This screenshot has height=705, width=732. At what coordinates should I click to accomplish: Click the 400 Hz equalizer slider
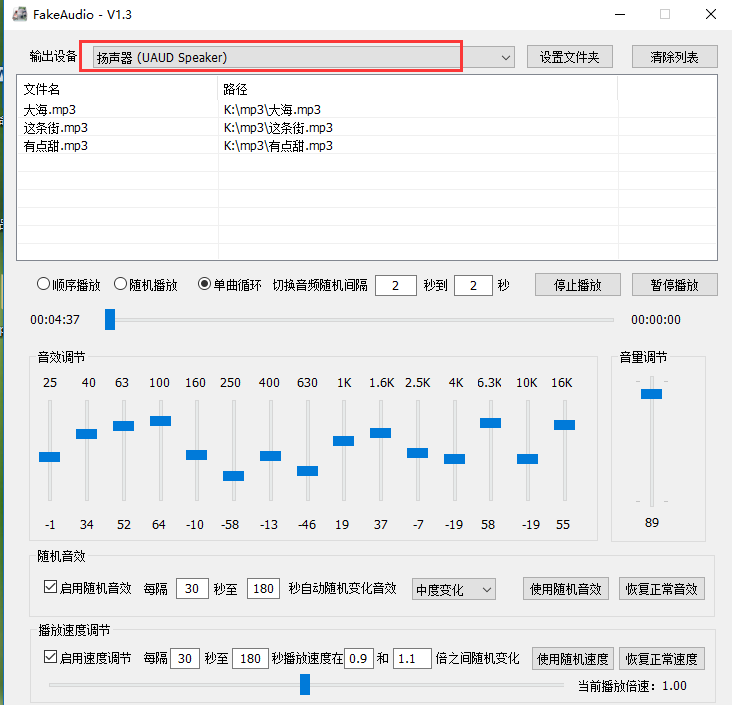pyautogui.click(x=270, y=456)
